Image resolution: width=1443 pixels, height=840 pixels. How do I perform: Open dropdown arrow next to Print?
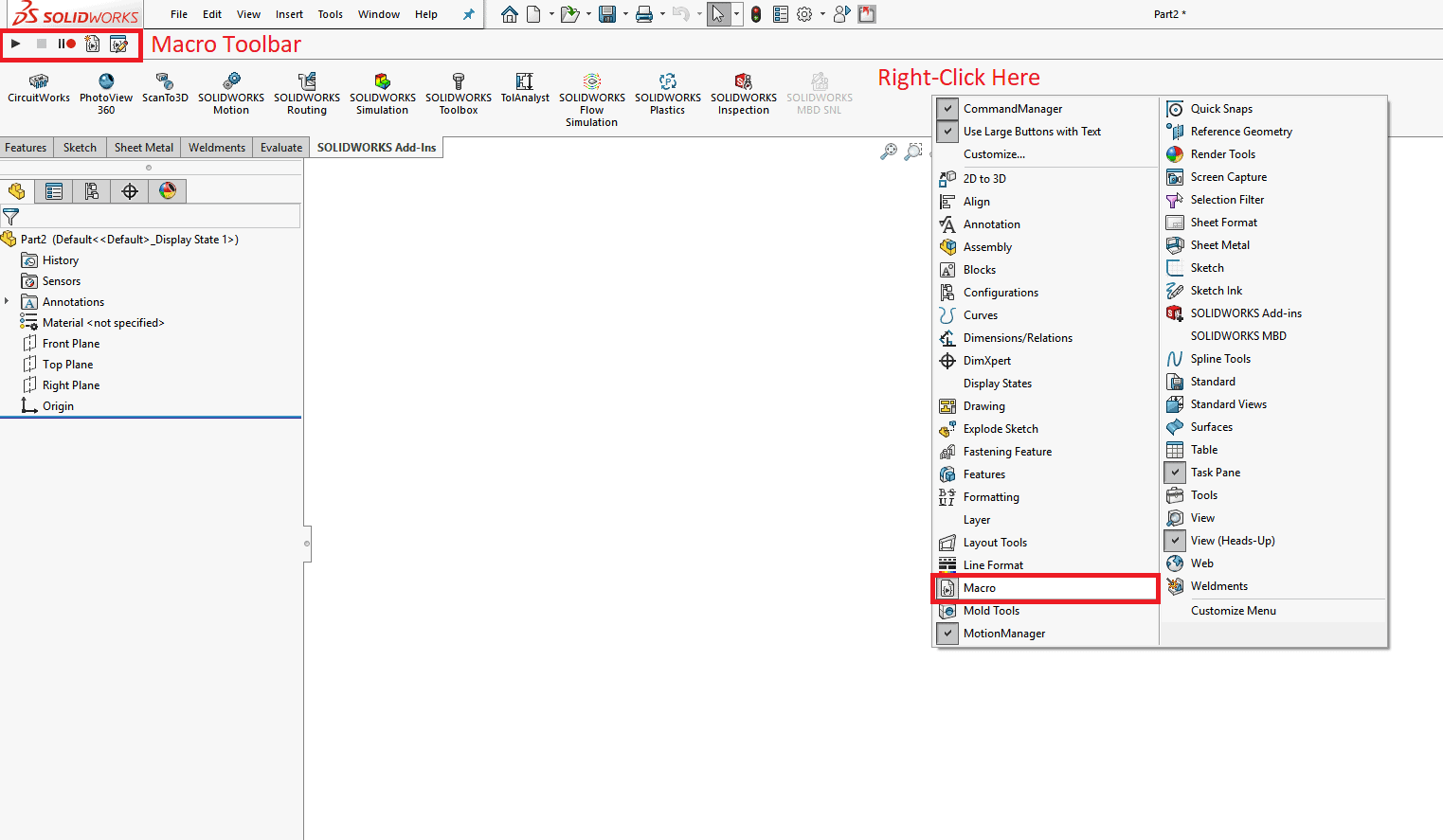coord(662,14)
